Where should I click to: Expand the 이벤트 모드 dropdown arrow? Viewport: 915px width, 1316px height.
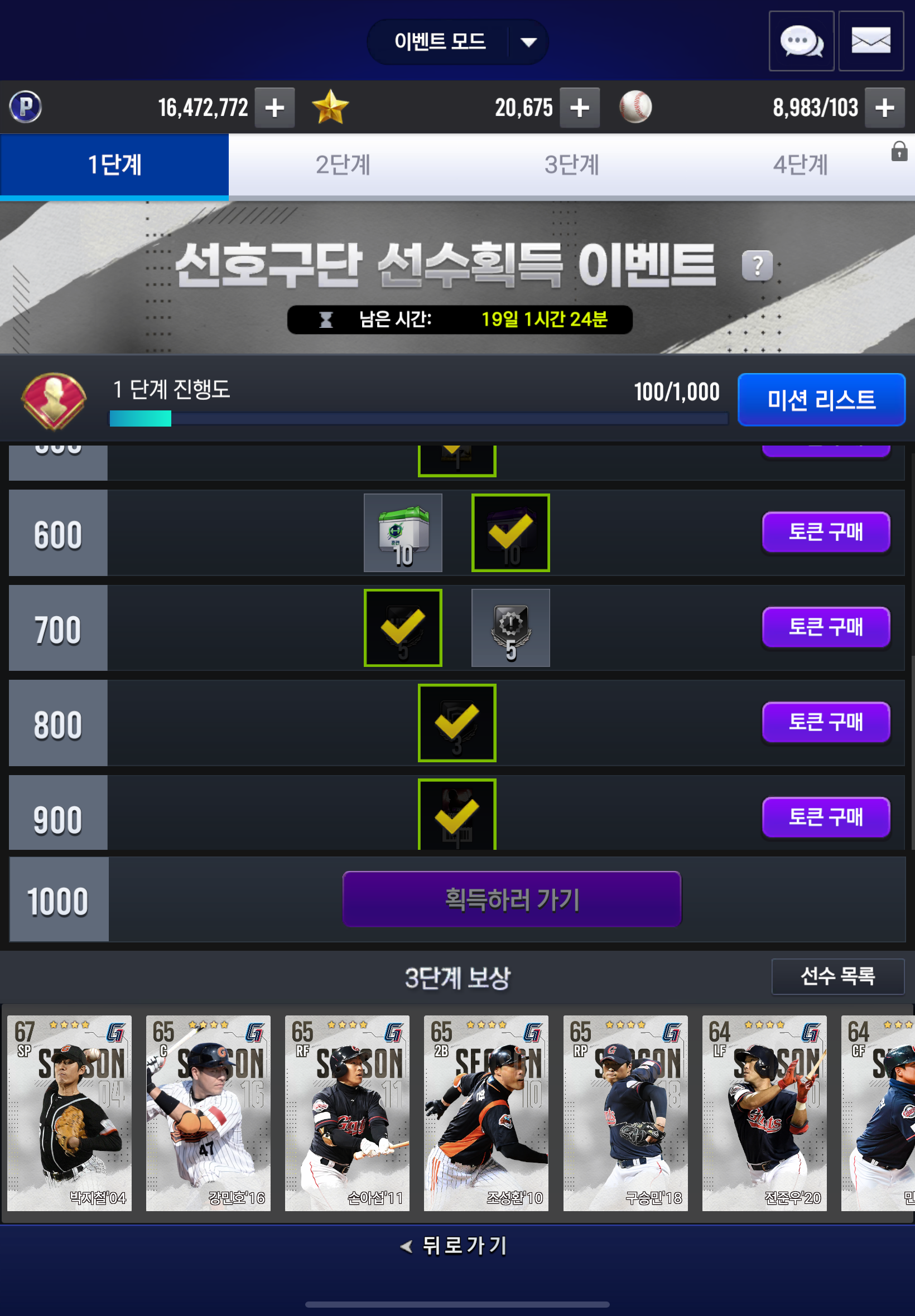pos(528,42)
